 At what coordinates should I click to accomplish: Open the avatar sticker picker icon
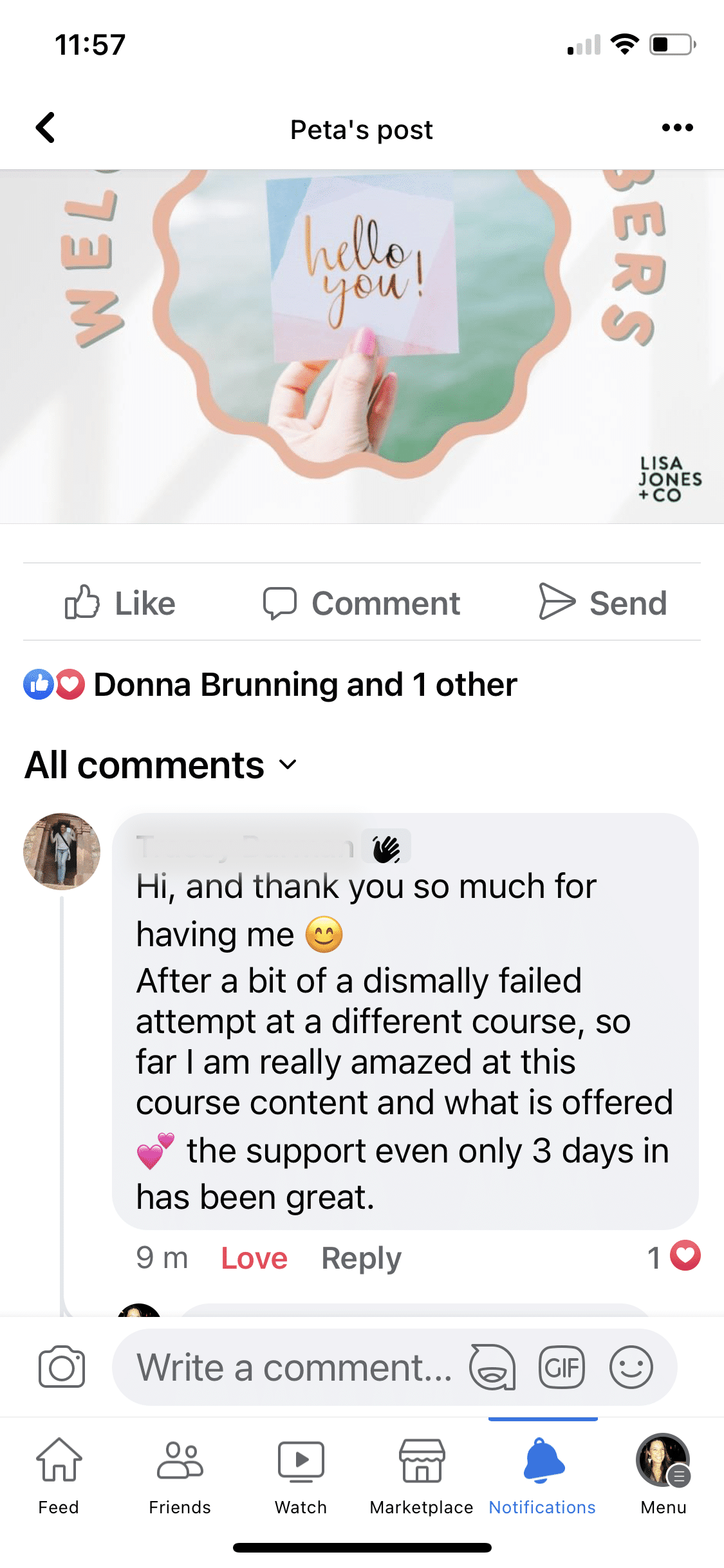pyautogui.click(x=493, y=1367)
